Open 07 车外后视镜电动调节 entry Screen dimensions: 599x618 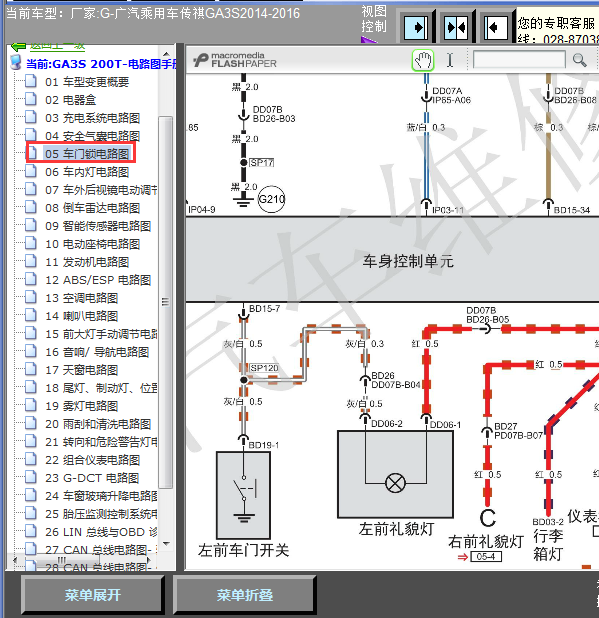pos(101,190)
